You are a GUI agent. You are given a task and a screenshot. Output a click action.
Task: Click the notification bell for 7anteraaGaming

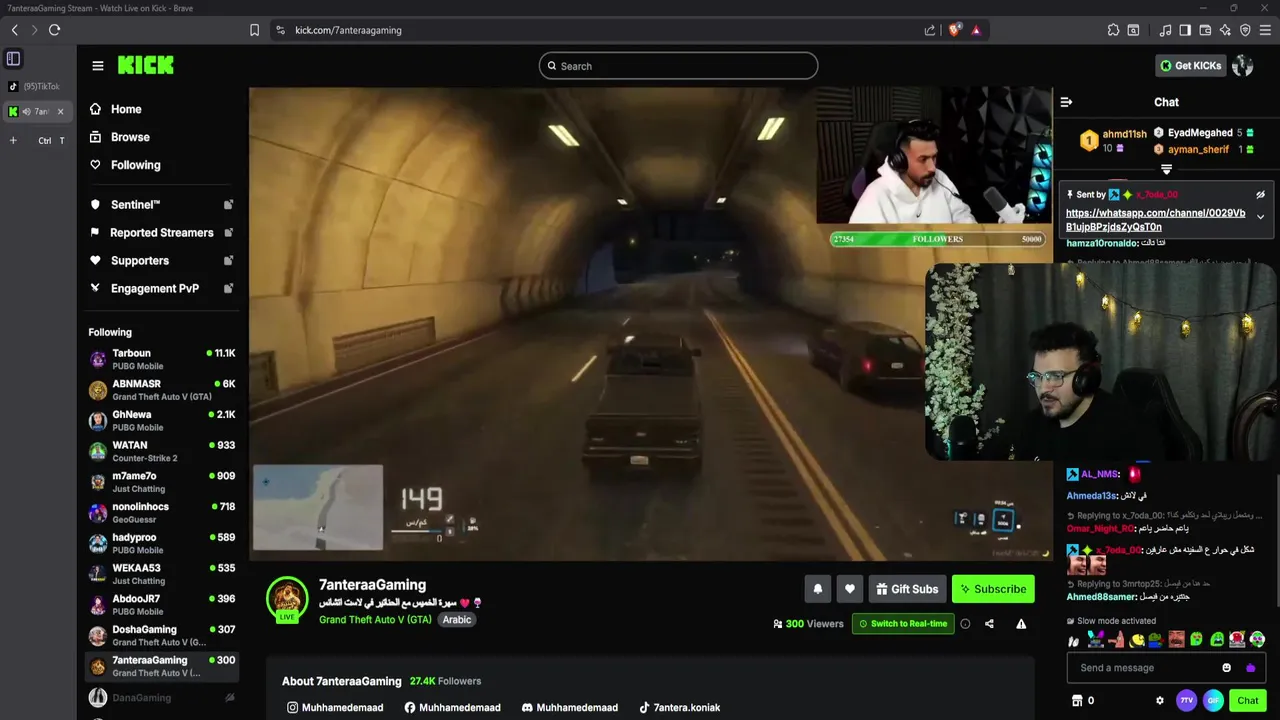(817, 589)
